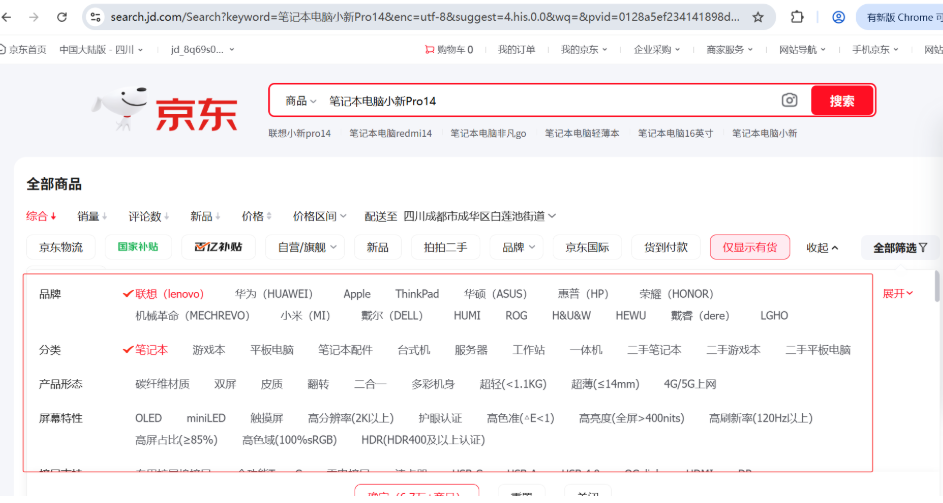Click the page vertical scrollbar
The height and width of the screenshot is (503, 943).
click(938, 286)
